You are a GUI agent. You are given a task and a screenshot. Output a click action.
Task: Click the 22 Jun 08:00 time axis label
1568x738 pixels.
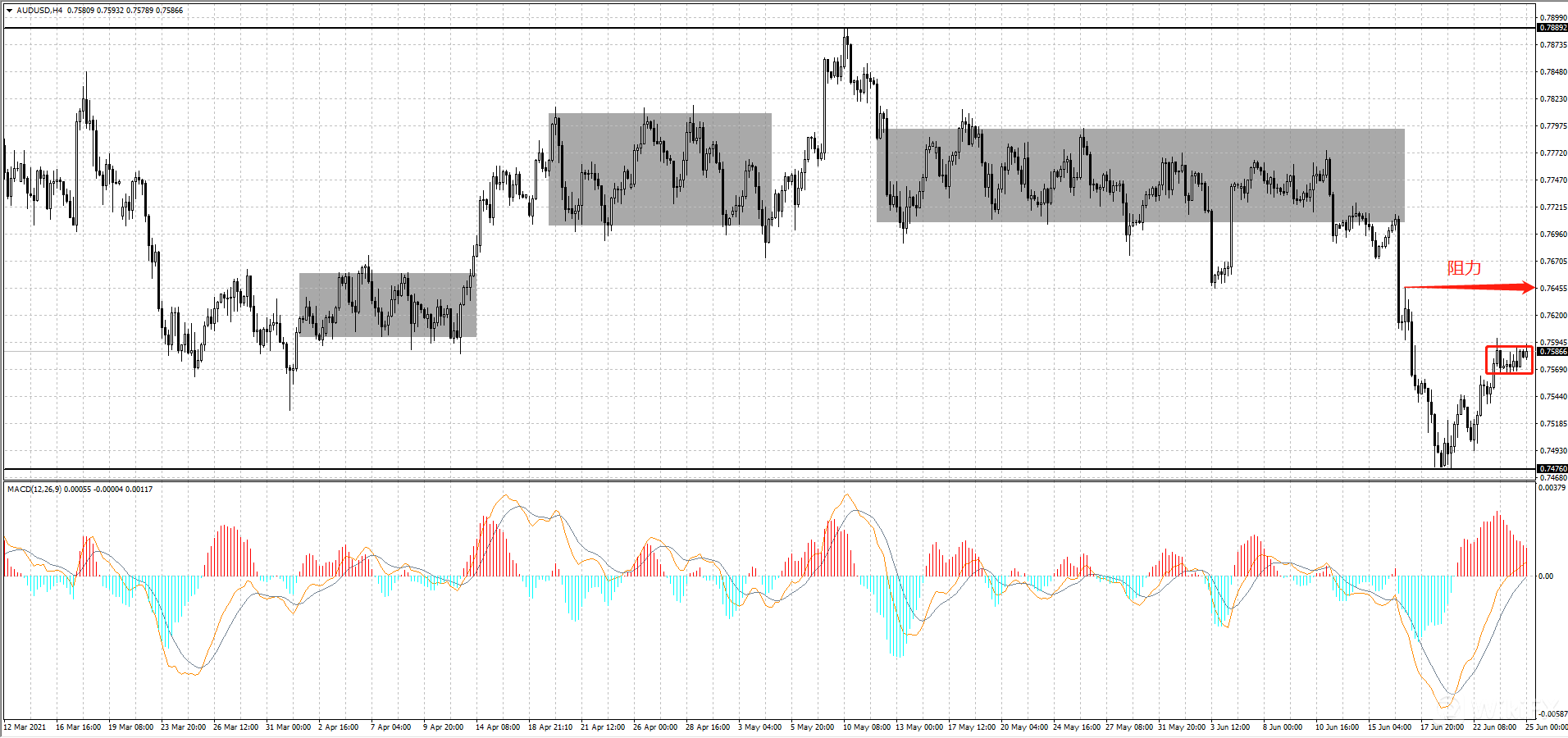pyautogui.click(x=1494, y=727)
